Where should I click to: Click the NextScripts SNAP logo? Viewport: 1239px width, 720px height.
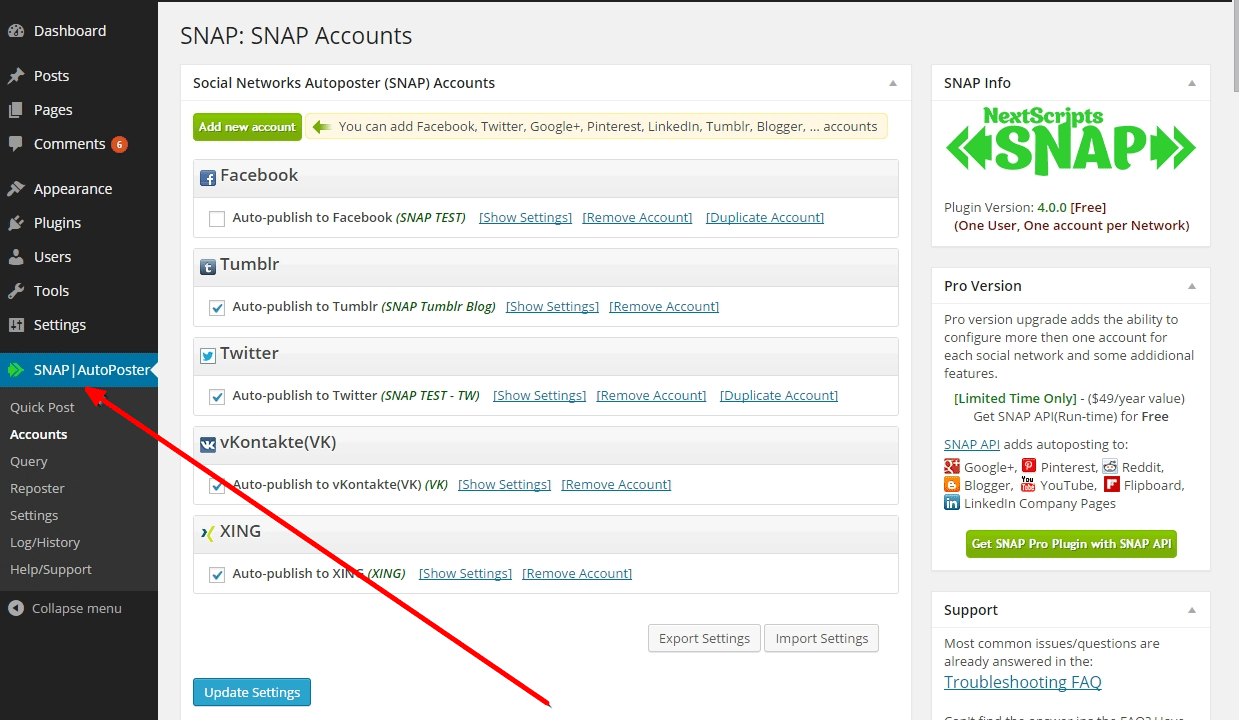1070,140
